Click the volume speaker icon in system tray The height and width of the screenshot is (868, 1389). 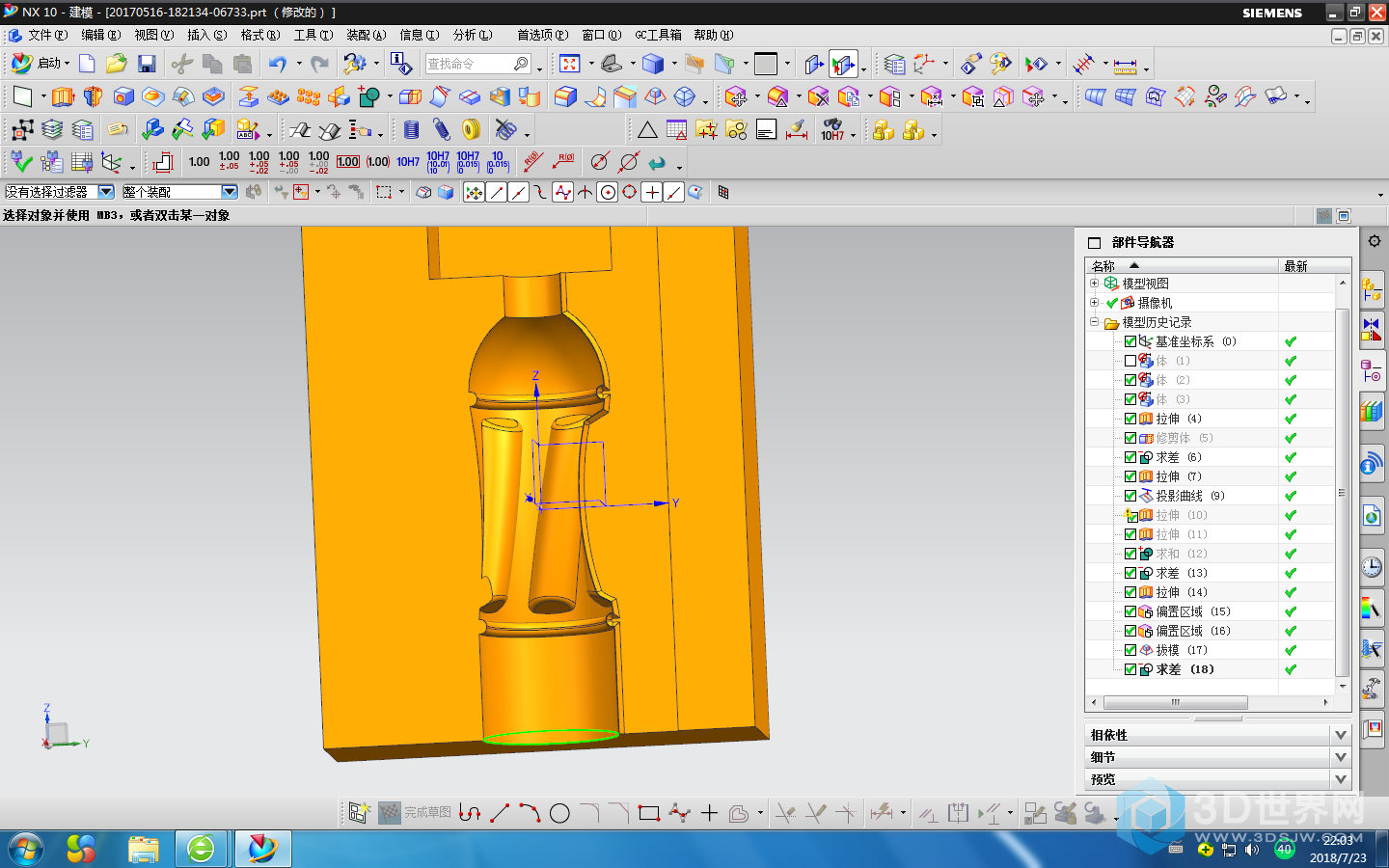point(1252,850)
